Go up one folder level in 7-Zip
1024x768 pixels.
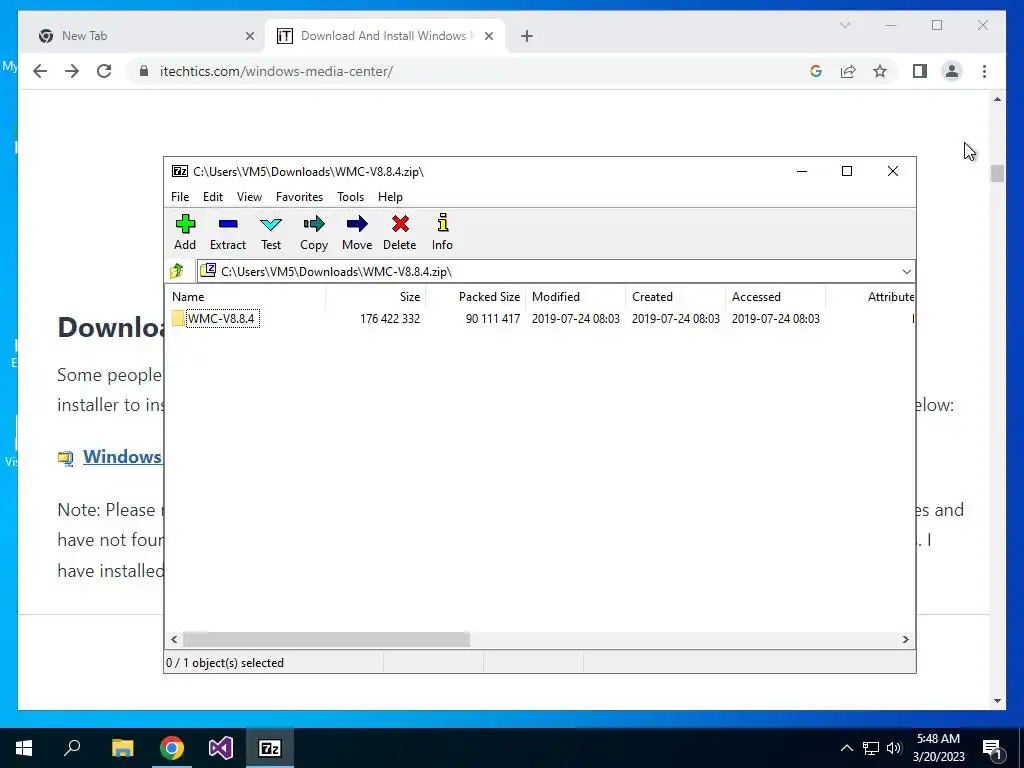point(177,271)
